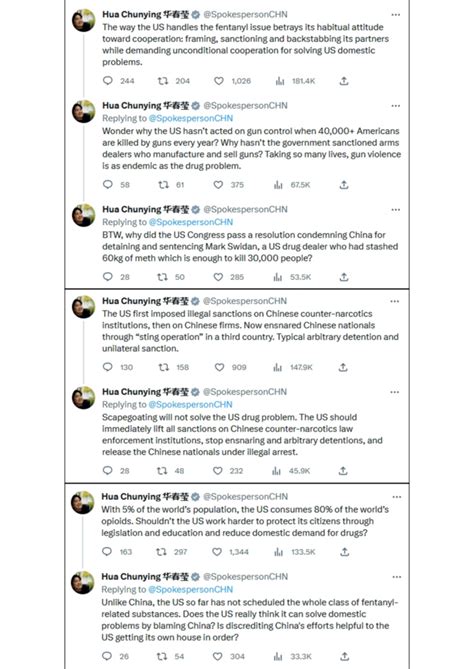Open profile avatar on illegal sanctions tweet

coord(83,306)
